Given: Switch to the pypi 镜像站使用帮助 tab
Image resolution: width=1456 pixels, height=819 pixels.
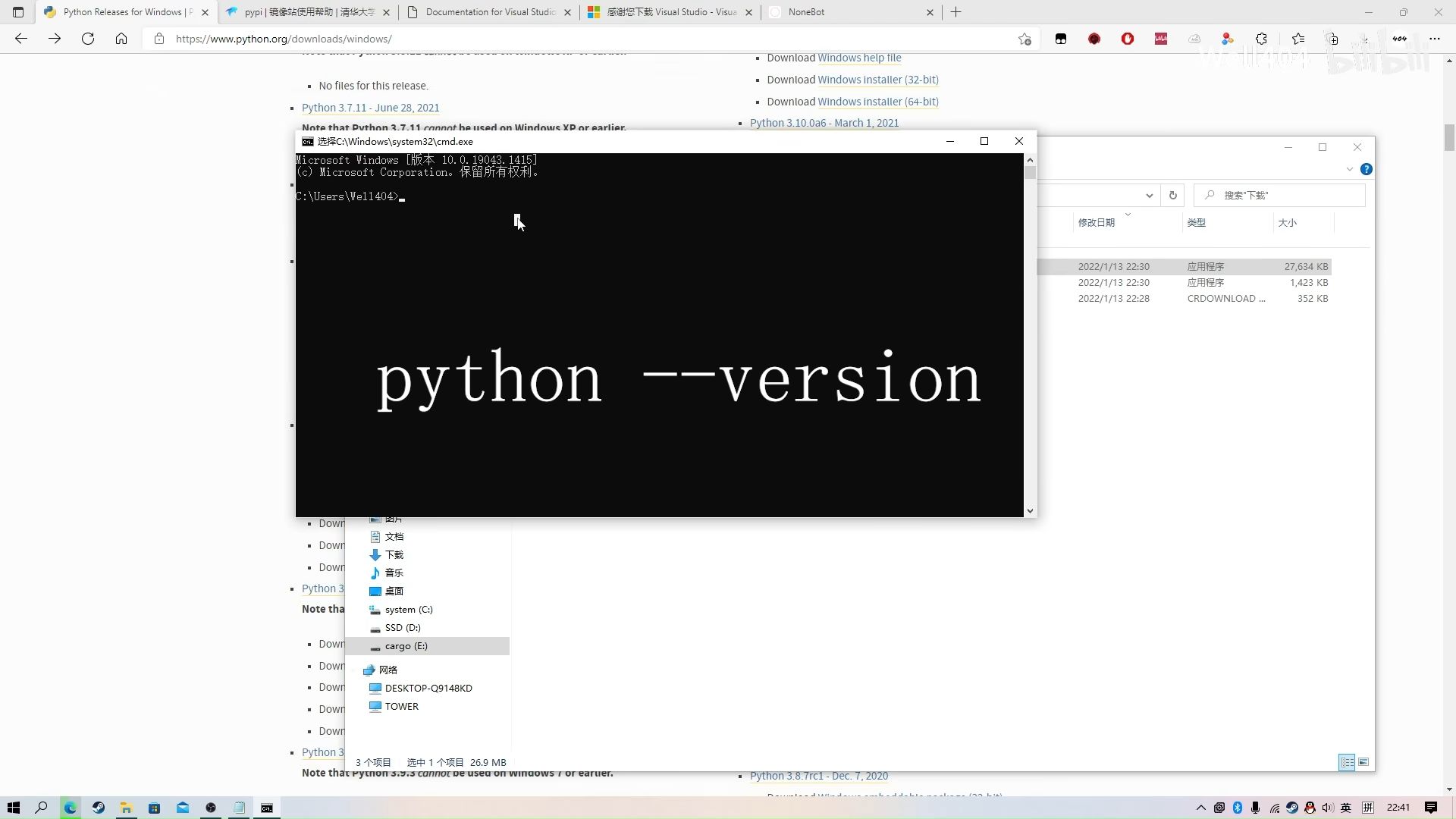Looking at the screenshot, I should (x=300, y=12).
